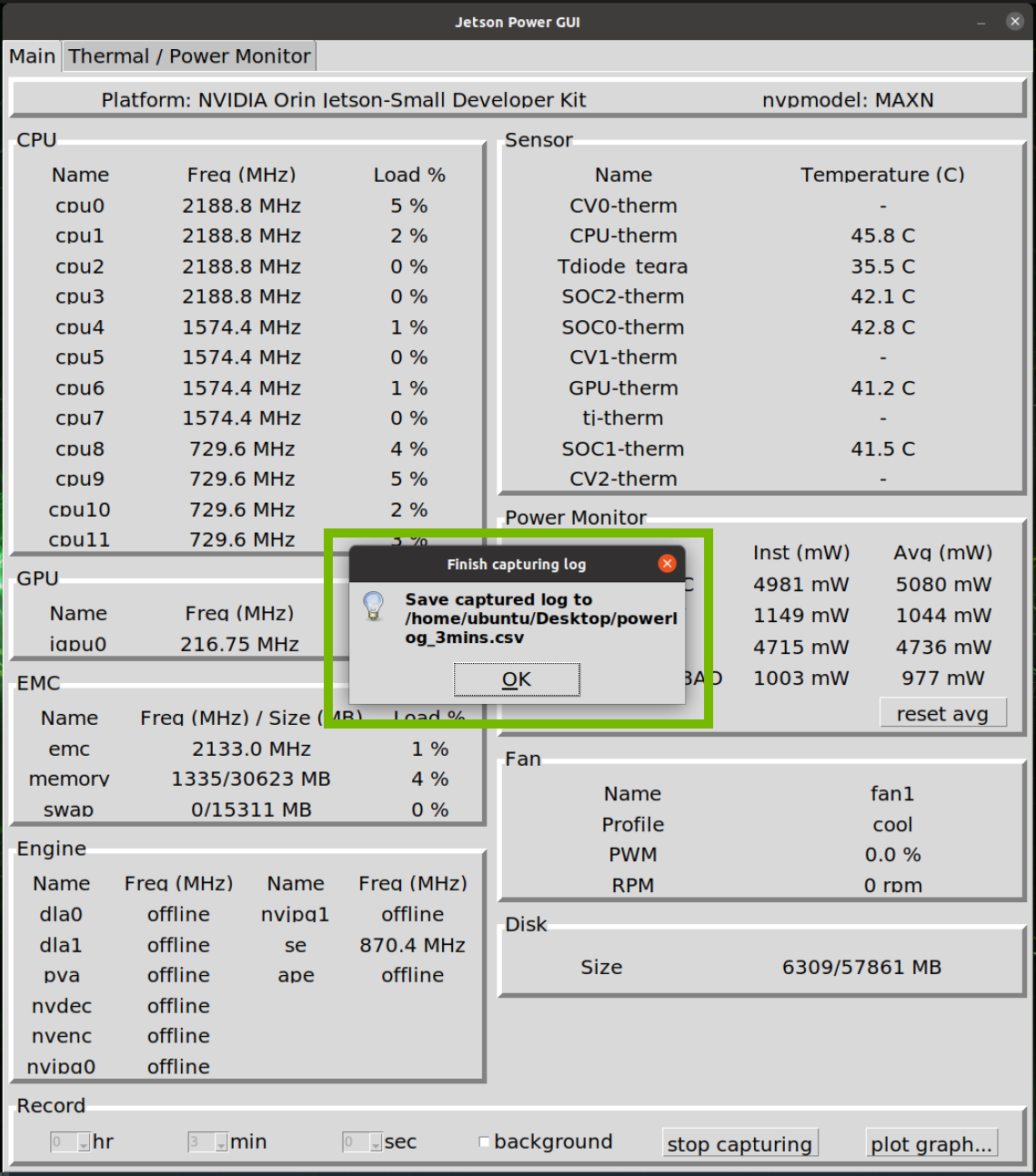Enable the background recording checkbox
Image resolution: width=1036 pixels, height=1176 pixels.
tap(484, 1141)
